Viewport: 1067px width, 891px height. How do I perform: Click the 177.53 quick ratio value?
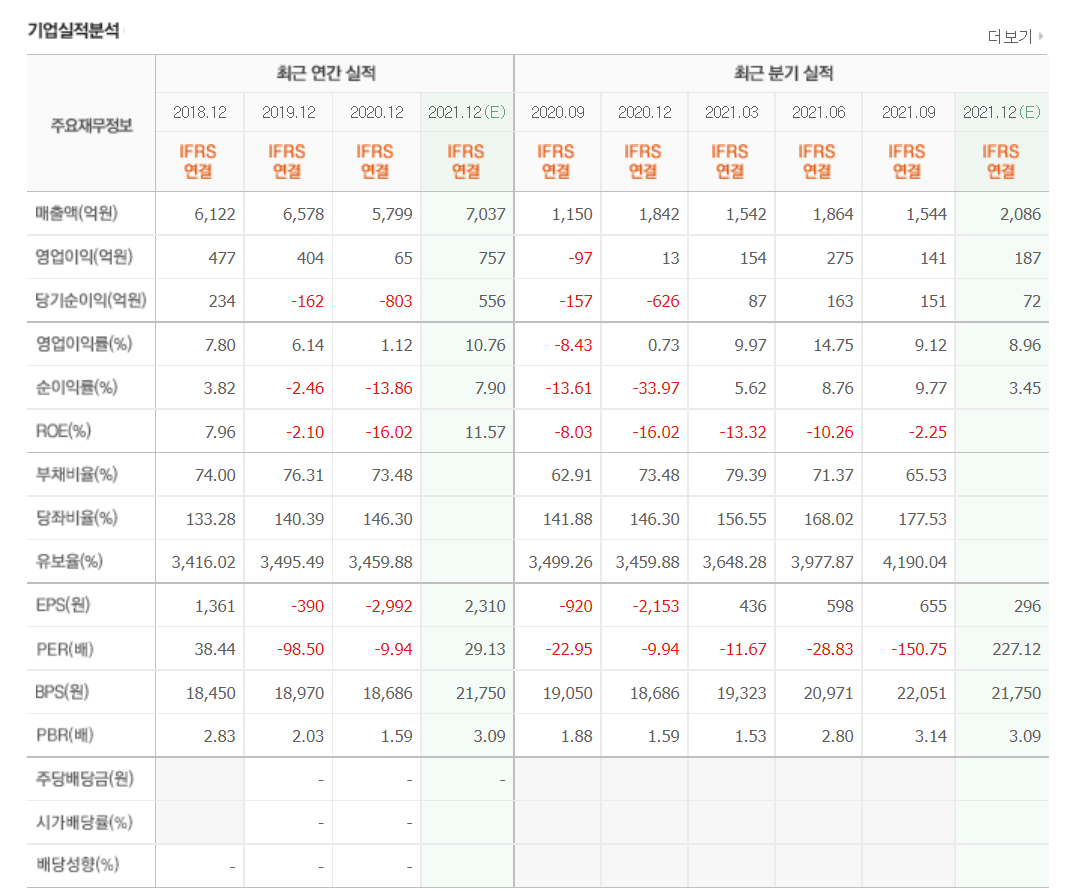(923, 519)
